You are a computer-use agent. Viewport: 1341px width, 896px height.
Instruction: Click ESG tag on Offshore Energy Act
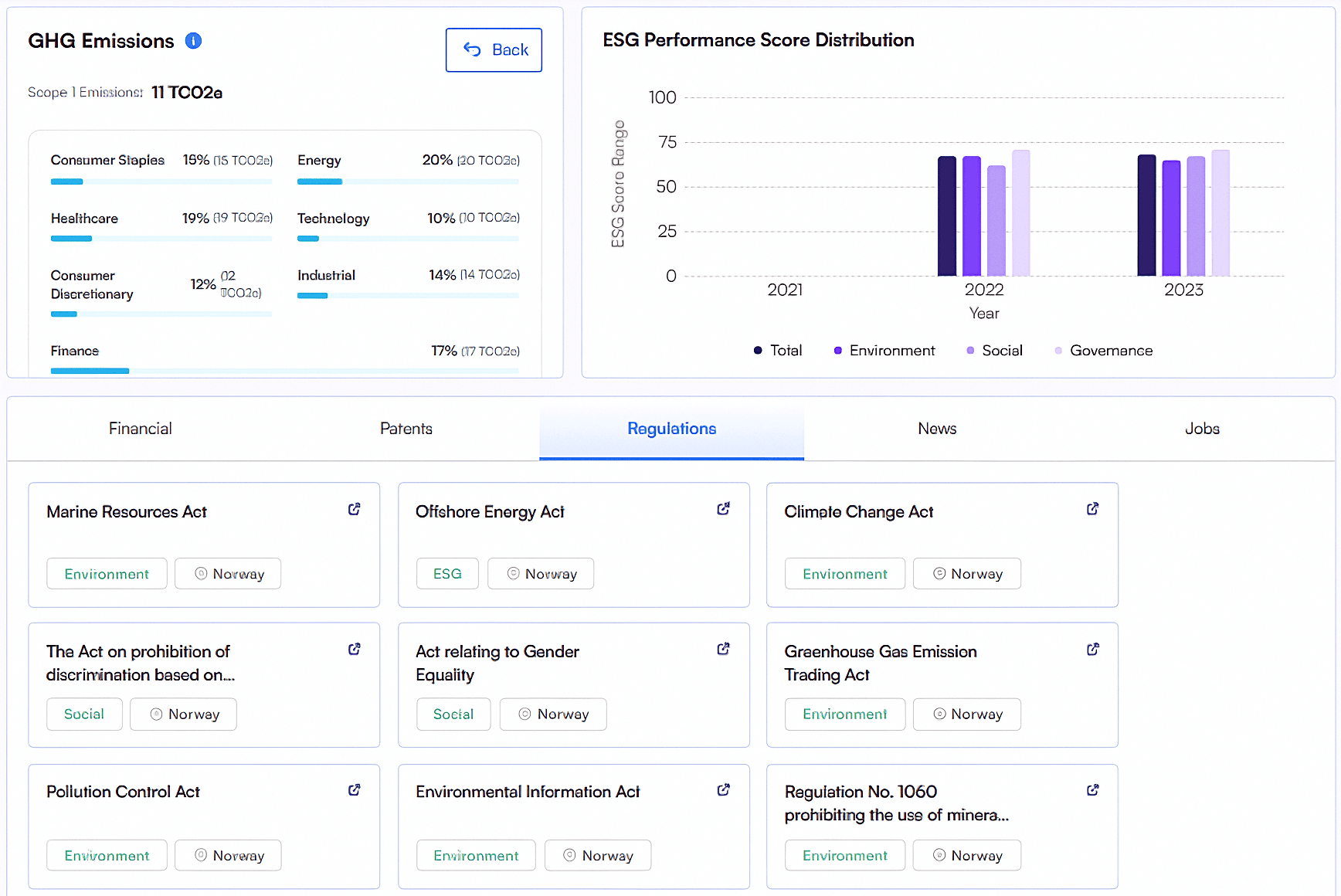coord(447,574)
